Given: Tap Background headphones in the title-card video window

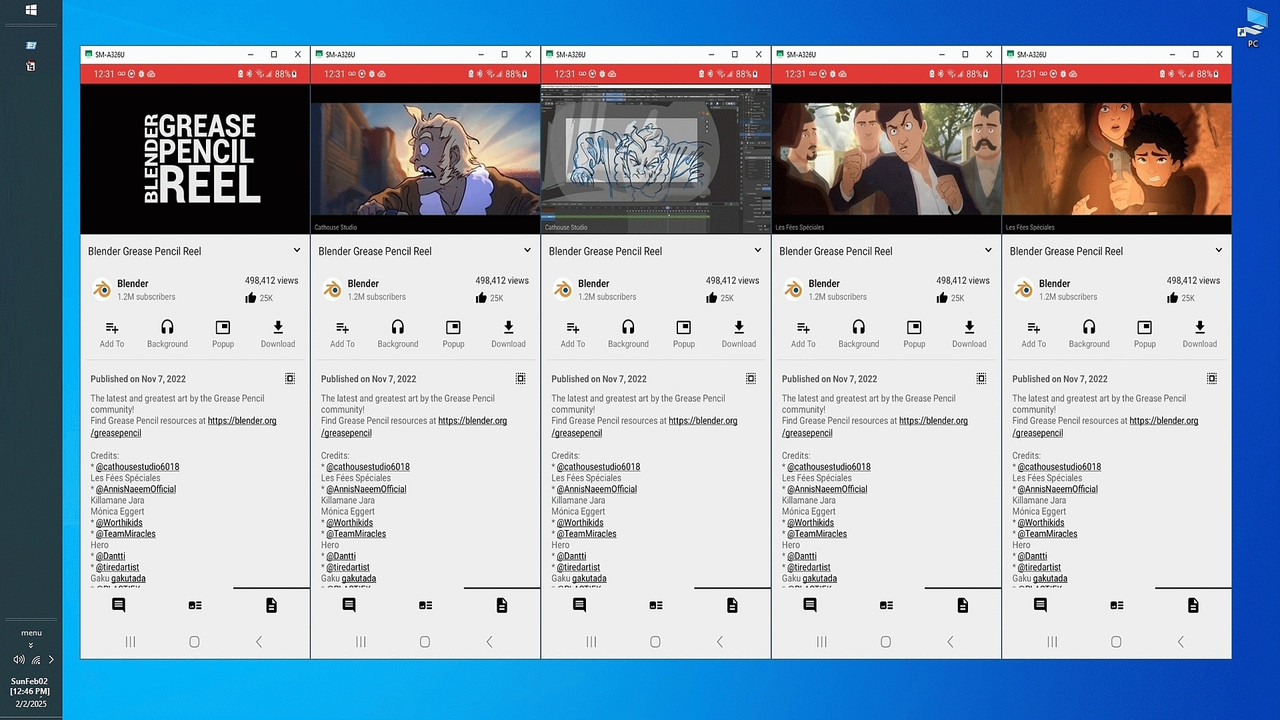Looking at the screenshot, I should pyautogui.click(x=167, y=334).
